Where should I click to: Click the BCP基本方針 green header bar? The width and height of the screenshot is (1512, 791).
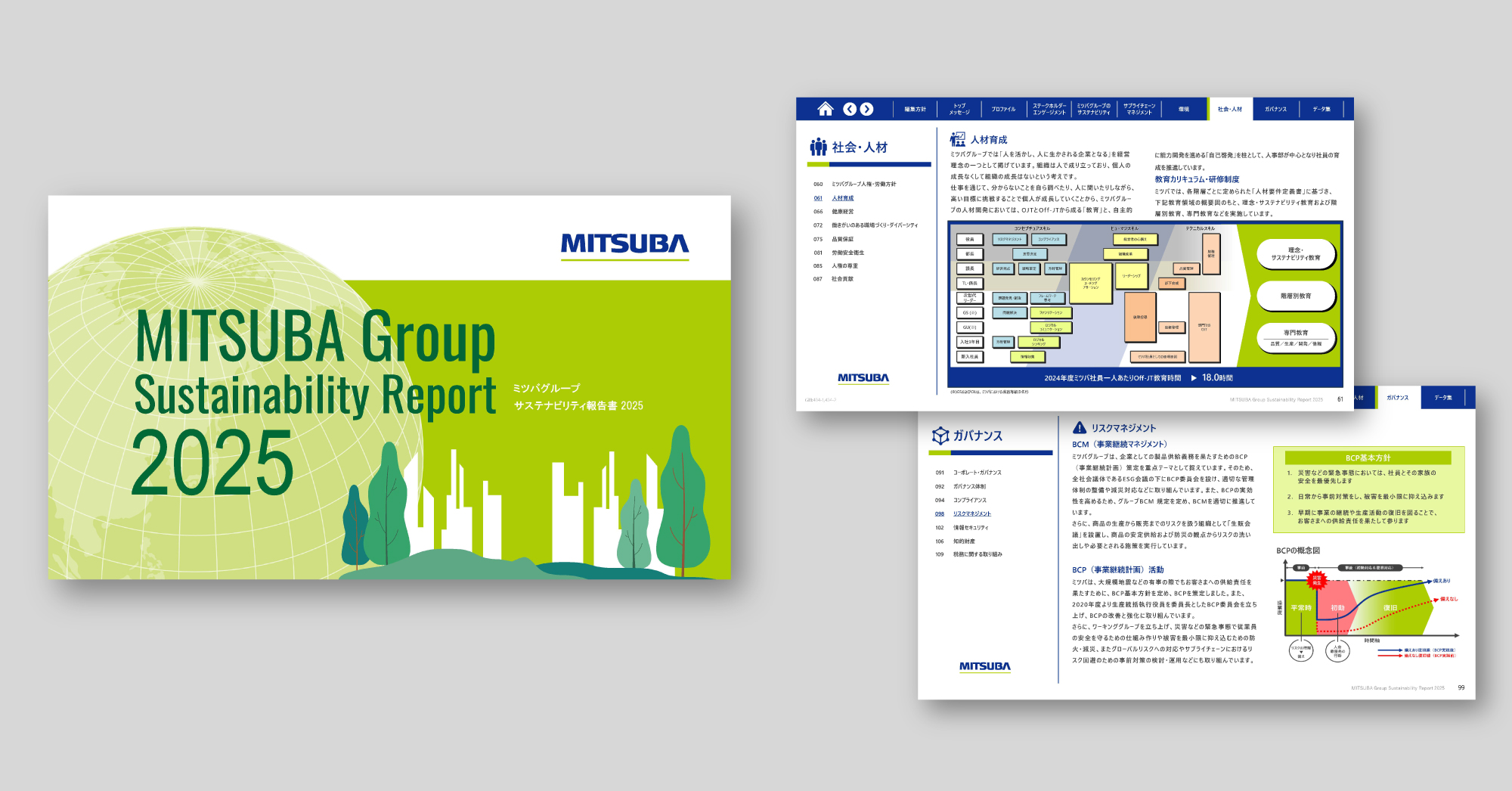click(x=1368, y=458)
